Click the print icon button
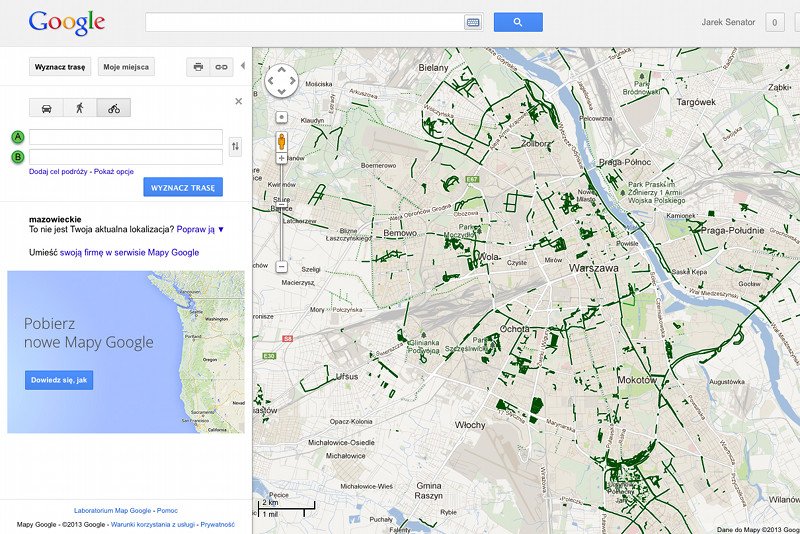Screen dimensions: 800x534 (198, 67)
